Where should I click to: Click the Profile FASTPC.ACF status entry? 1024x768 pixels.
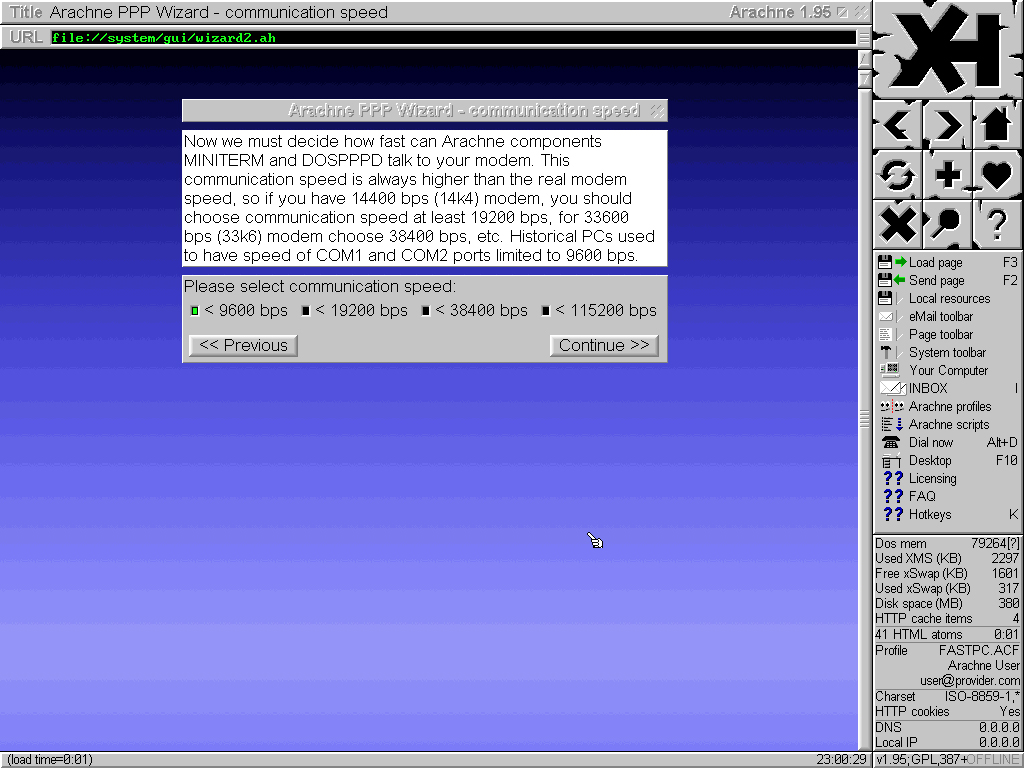[x=947, y=650]
